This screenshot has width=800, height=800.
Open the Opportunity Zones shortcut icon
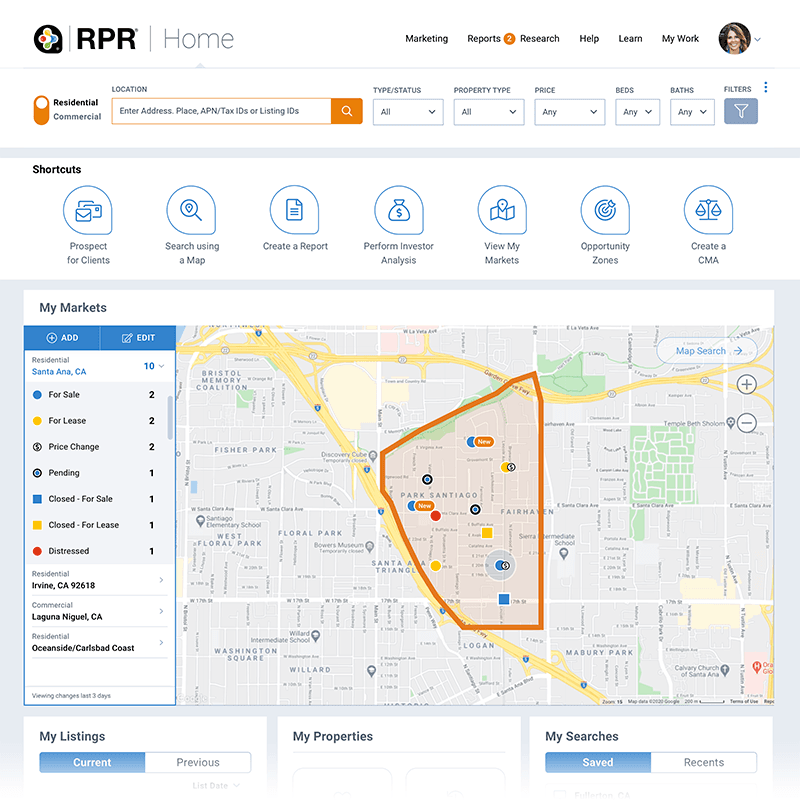pyautogui.click(x=605, y=210)
